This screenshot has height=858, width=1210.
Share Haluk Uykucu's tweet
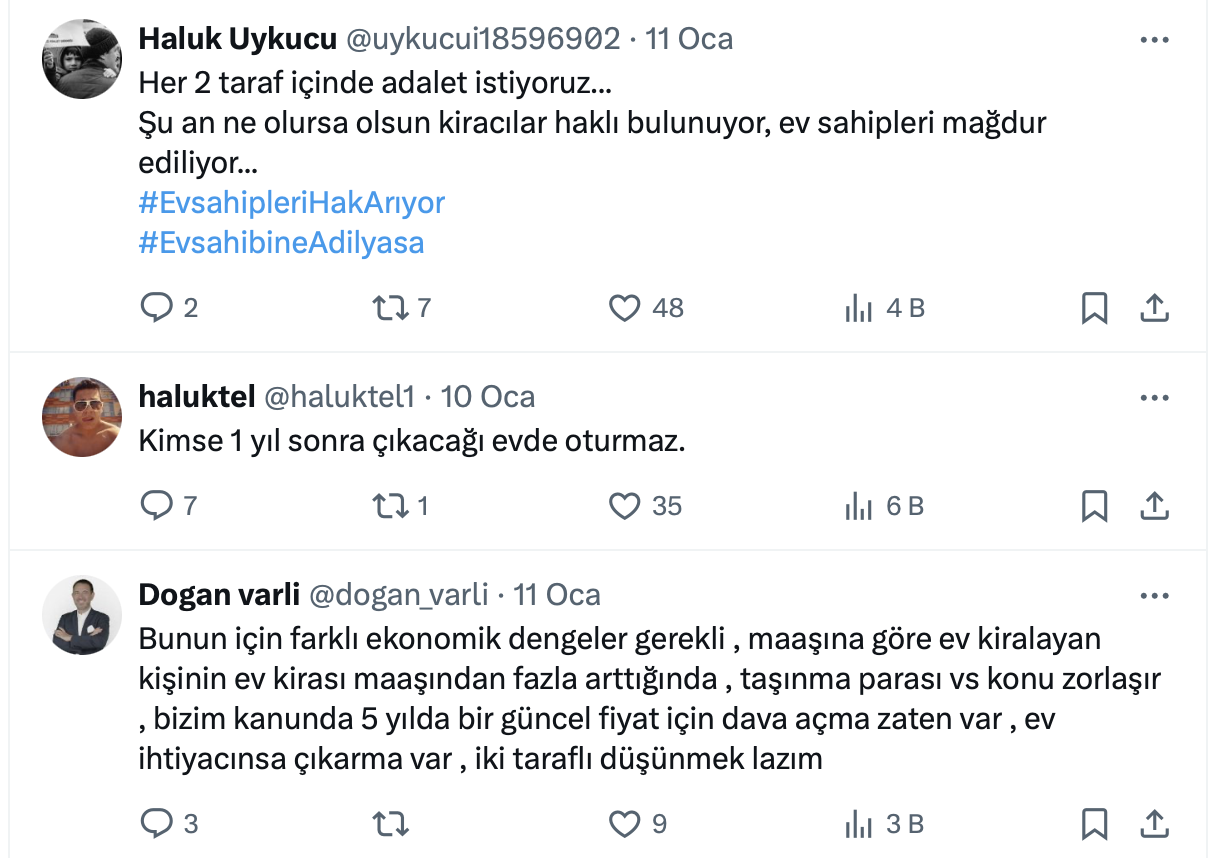[1155, 308]
